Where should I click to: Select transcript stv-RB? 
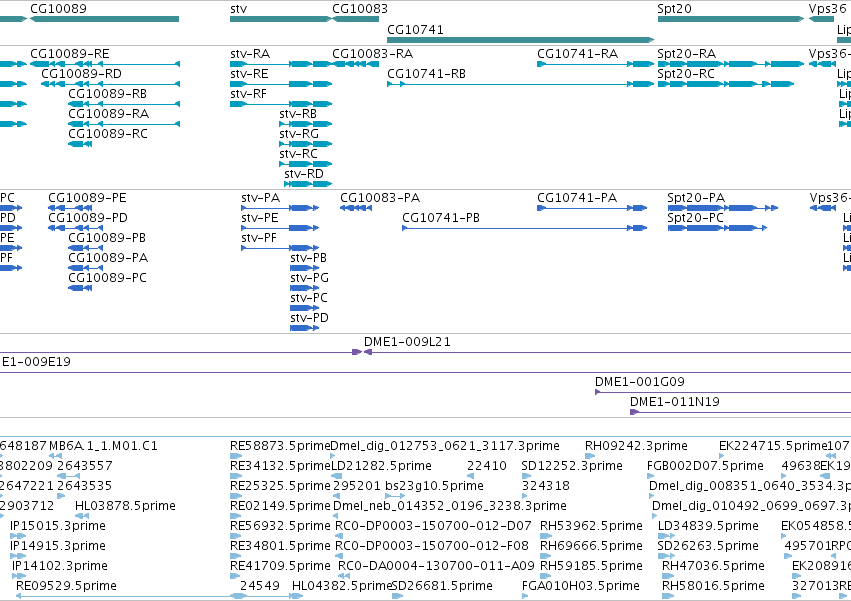[x=298, y=114]
